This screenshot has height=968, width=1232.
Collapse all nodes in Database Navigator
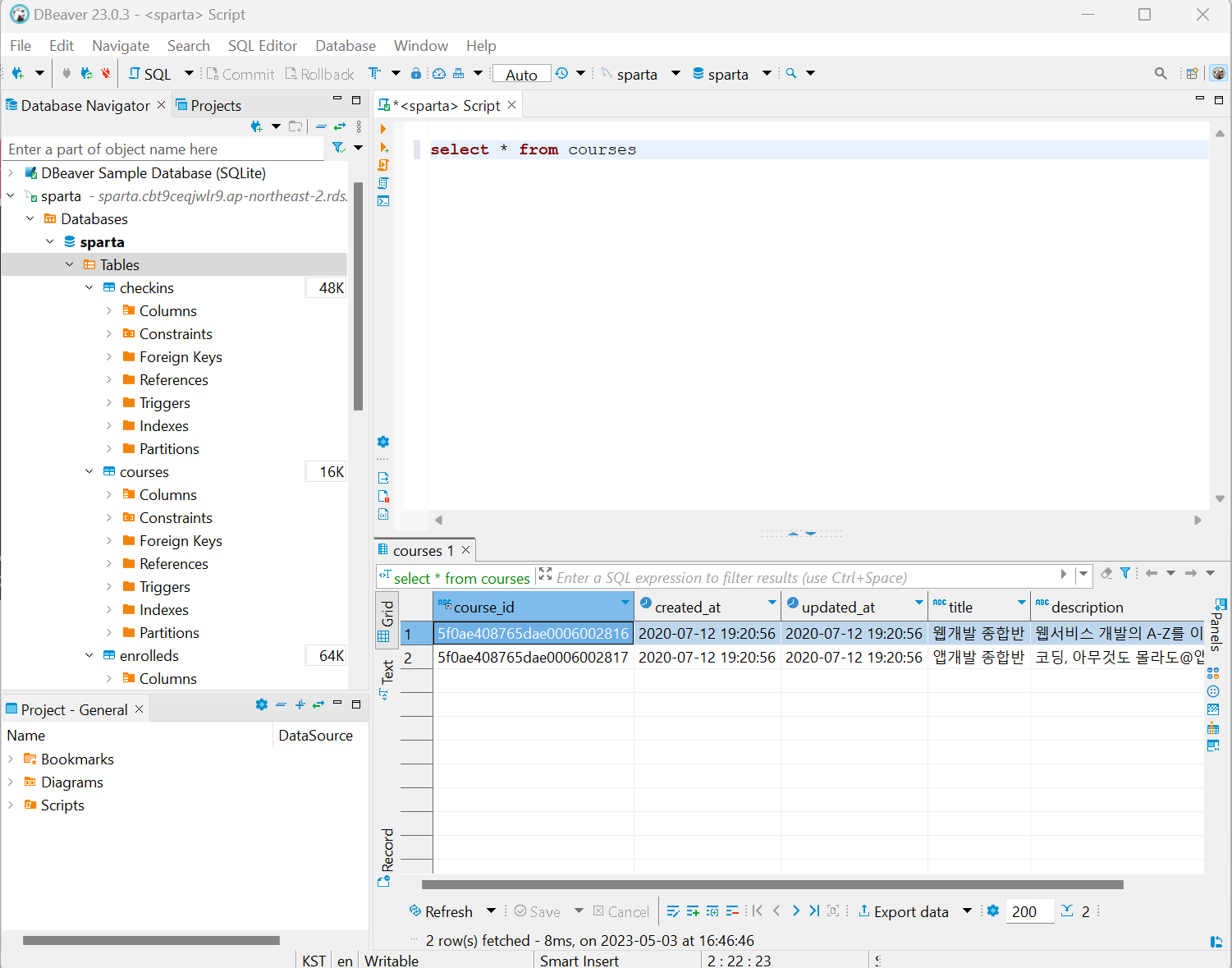(x=321, y=126)
